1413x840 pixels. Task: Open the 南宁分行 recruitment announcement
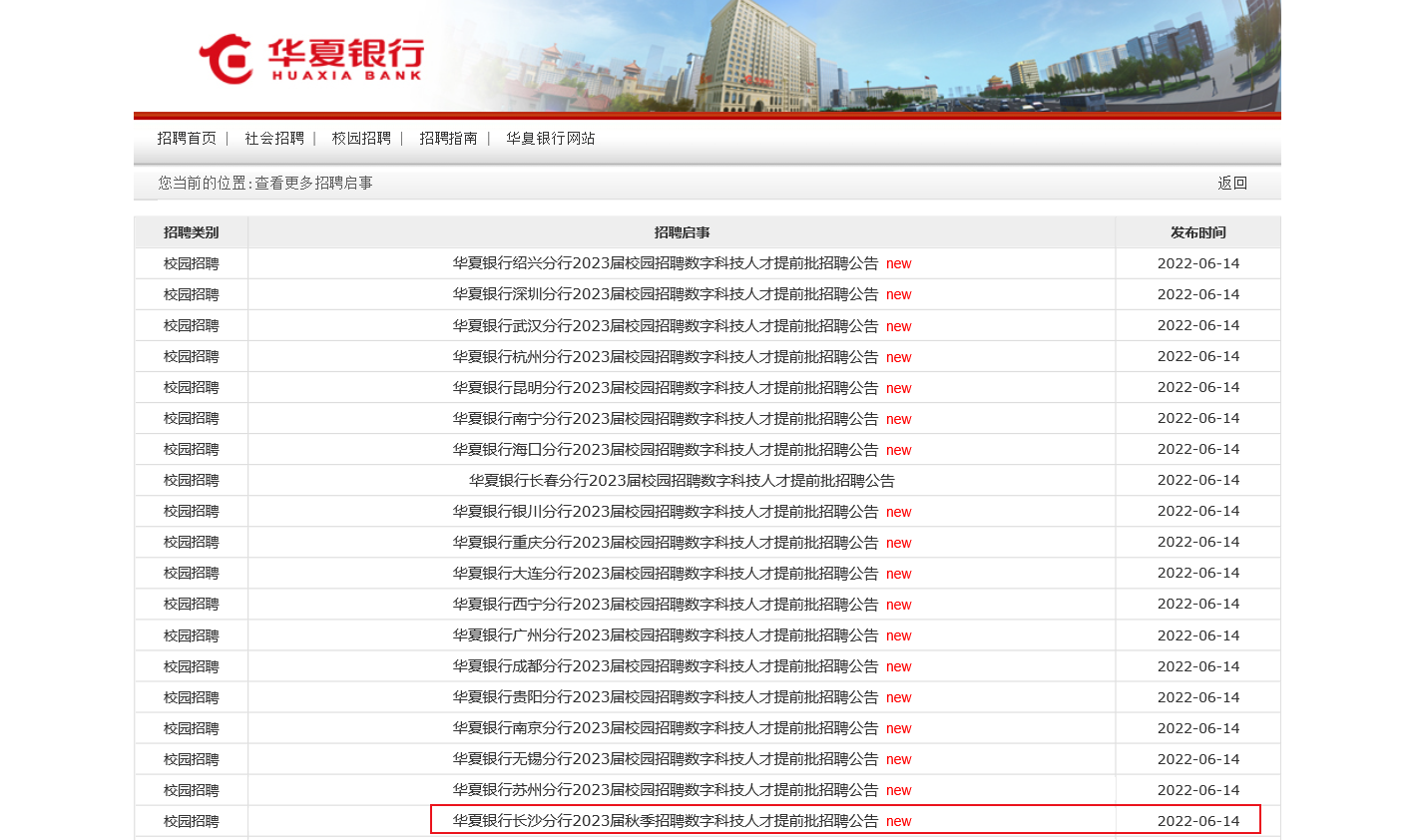(x=666, y=419)
